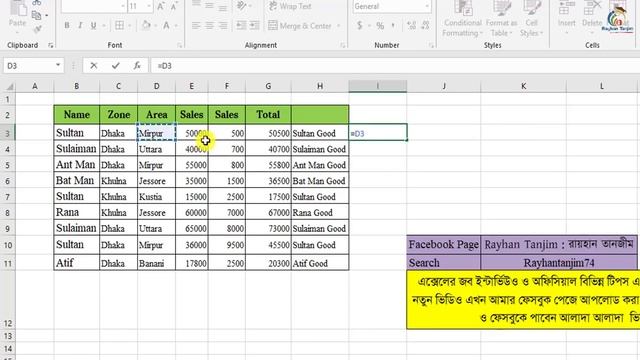Select the Format Painter brush
The image size is (640, 360).
click(37, 29)
